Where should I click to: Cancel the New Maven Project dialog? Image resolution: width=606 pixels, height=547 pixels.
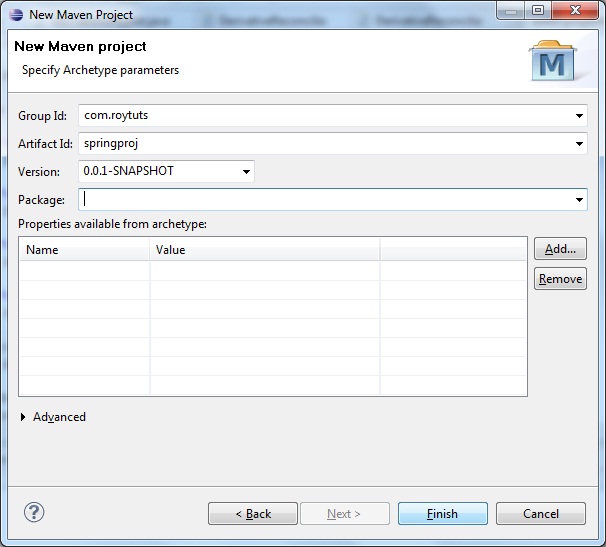coord(541,514)
